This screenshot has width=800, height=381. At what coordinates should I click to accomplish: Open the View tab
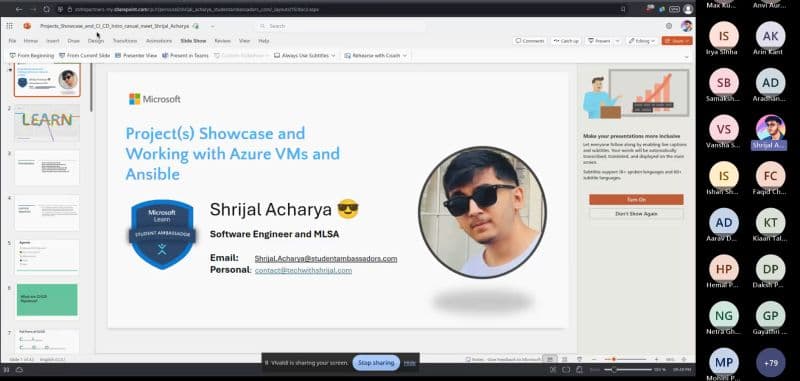click(244, 41)
